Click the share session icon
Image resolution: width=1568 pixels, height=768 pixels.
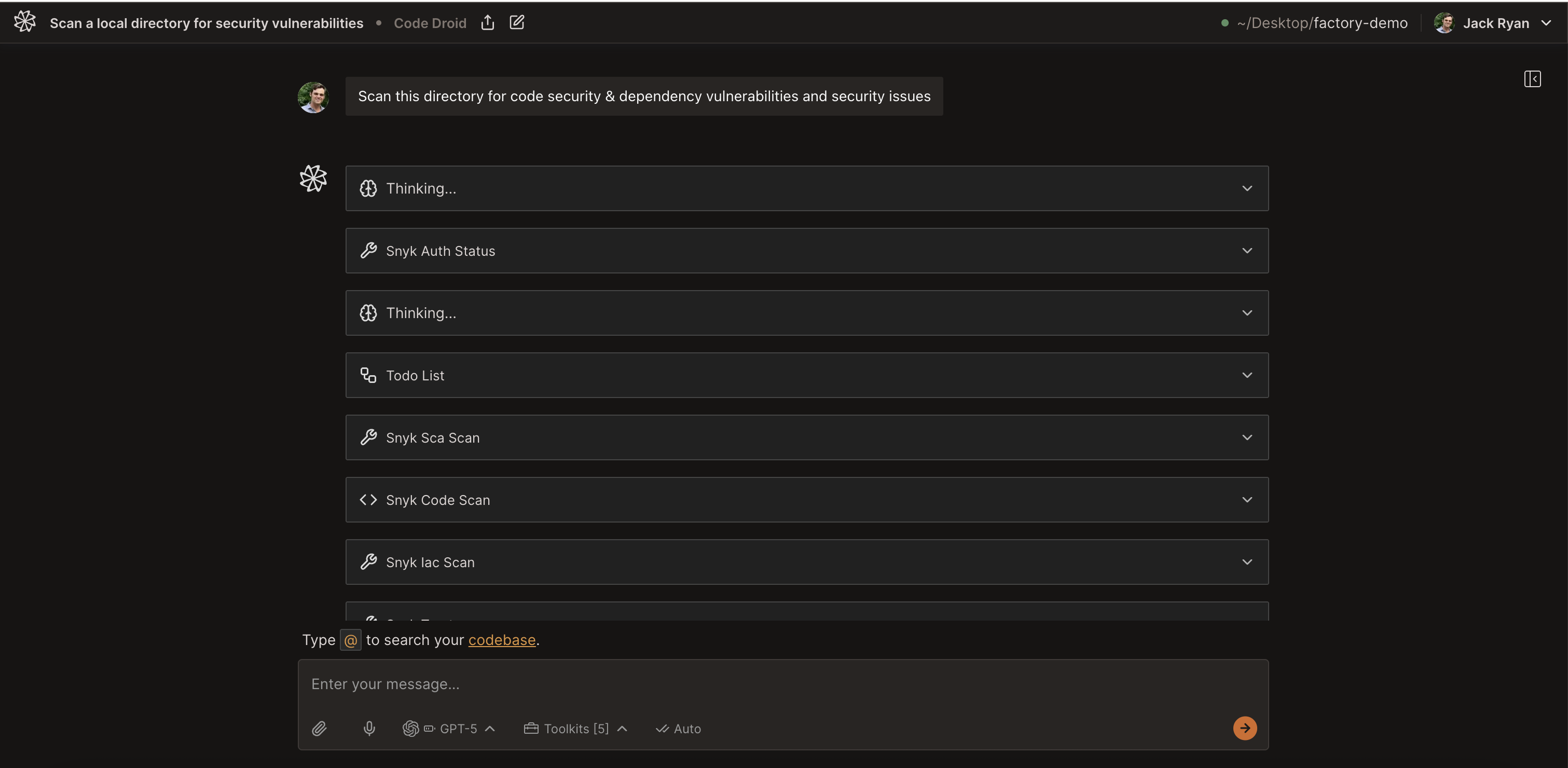(488, 23)
